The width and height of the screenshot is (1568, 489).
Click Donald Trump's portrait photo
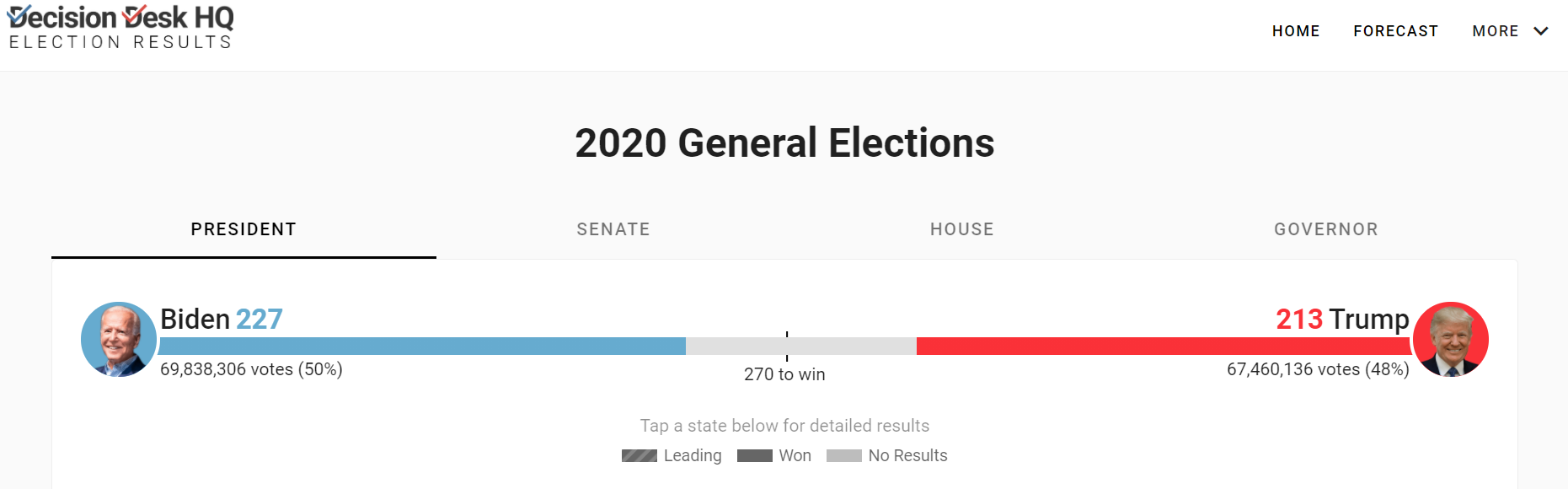(x=1451, y=339)
